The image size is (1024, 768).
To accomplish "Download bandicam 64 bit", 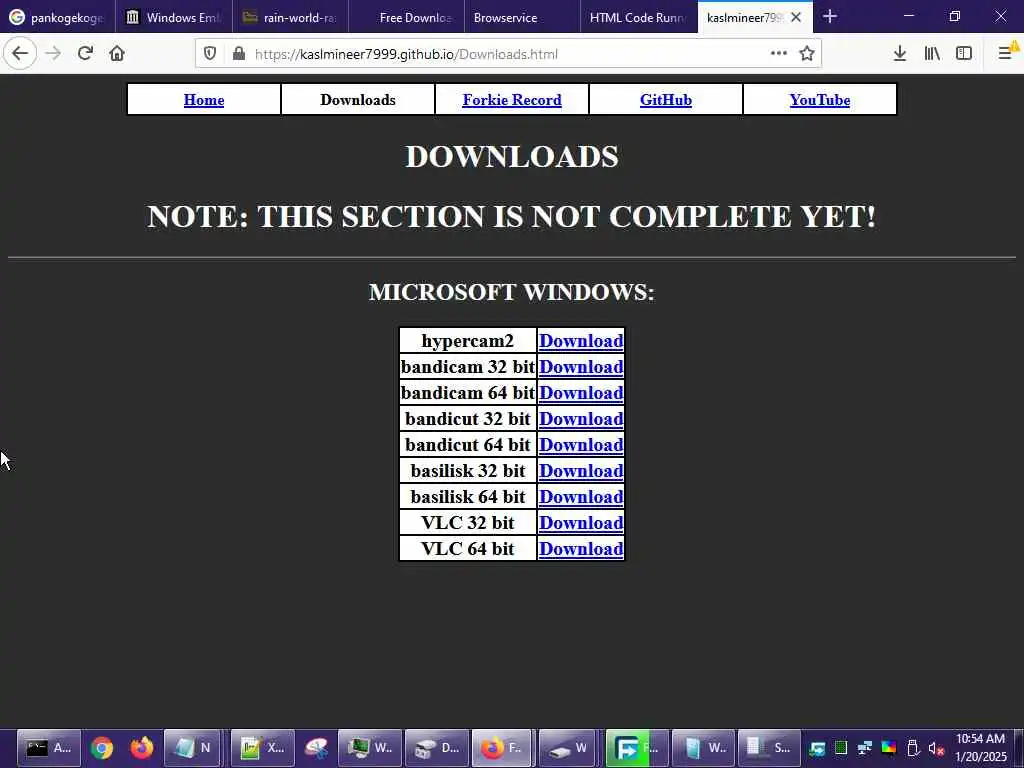I will coord(581,393).
